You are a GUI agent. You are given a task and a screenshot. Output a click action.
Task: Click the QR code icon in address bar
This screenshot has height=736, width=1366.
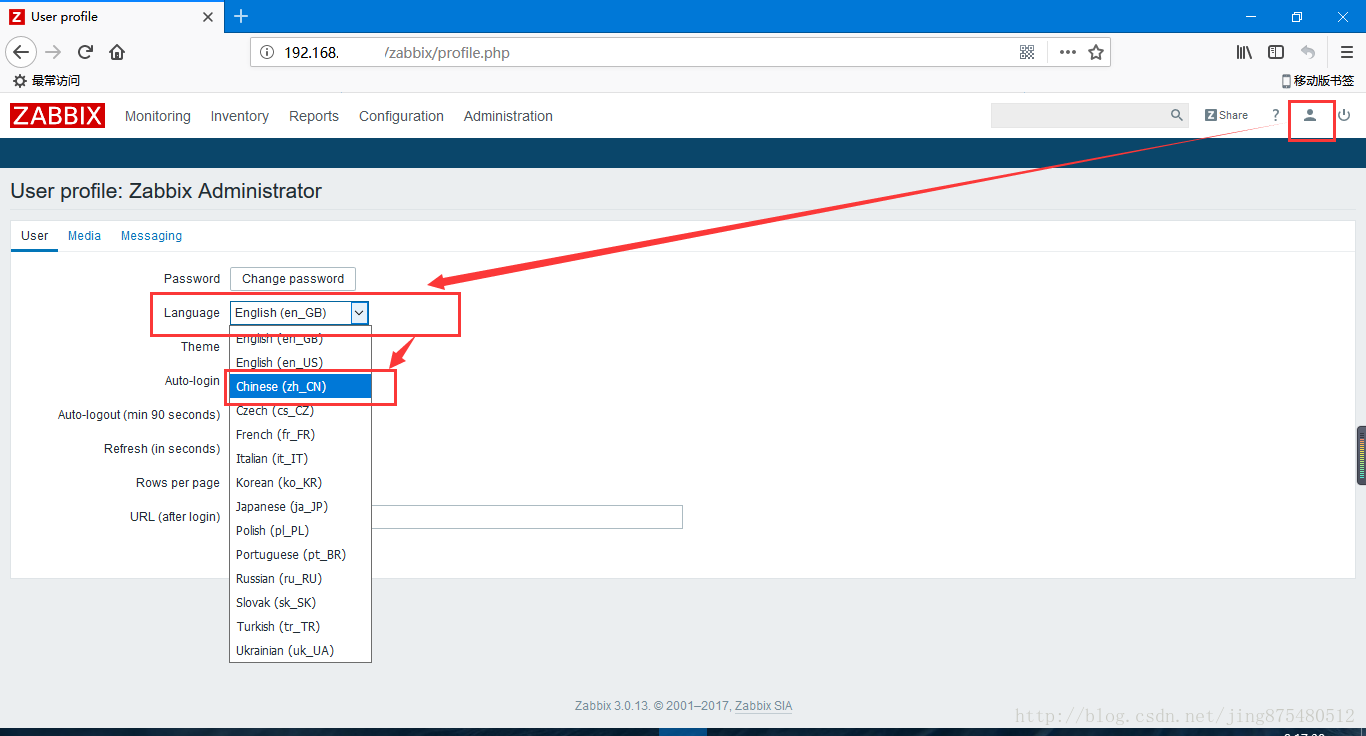point(1027,52)
